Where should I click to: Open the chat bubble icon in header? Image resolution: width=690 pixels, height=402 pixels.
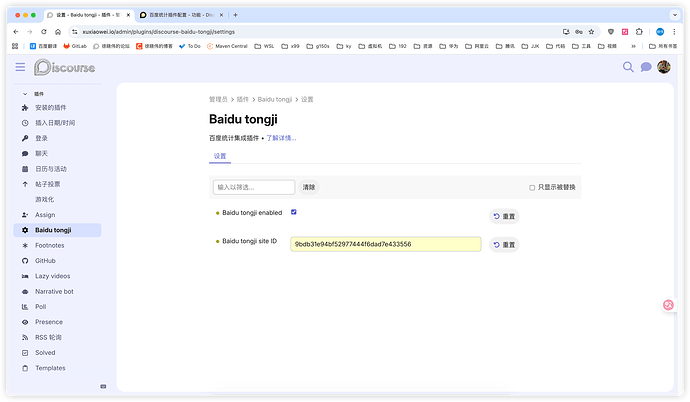646,67
